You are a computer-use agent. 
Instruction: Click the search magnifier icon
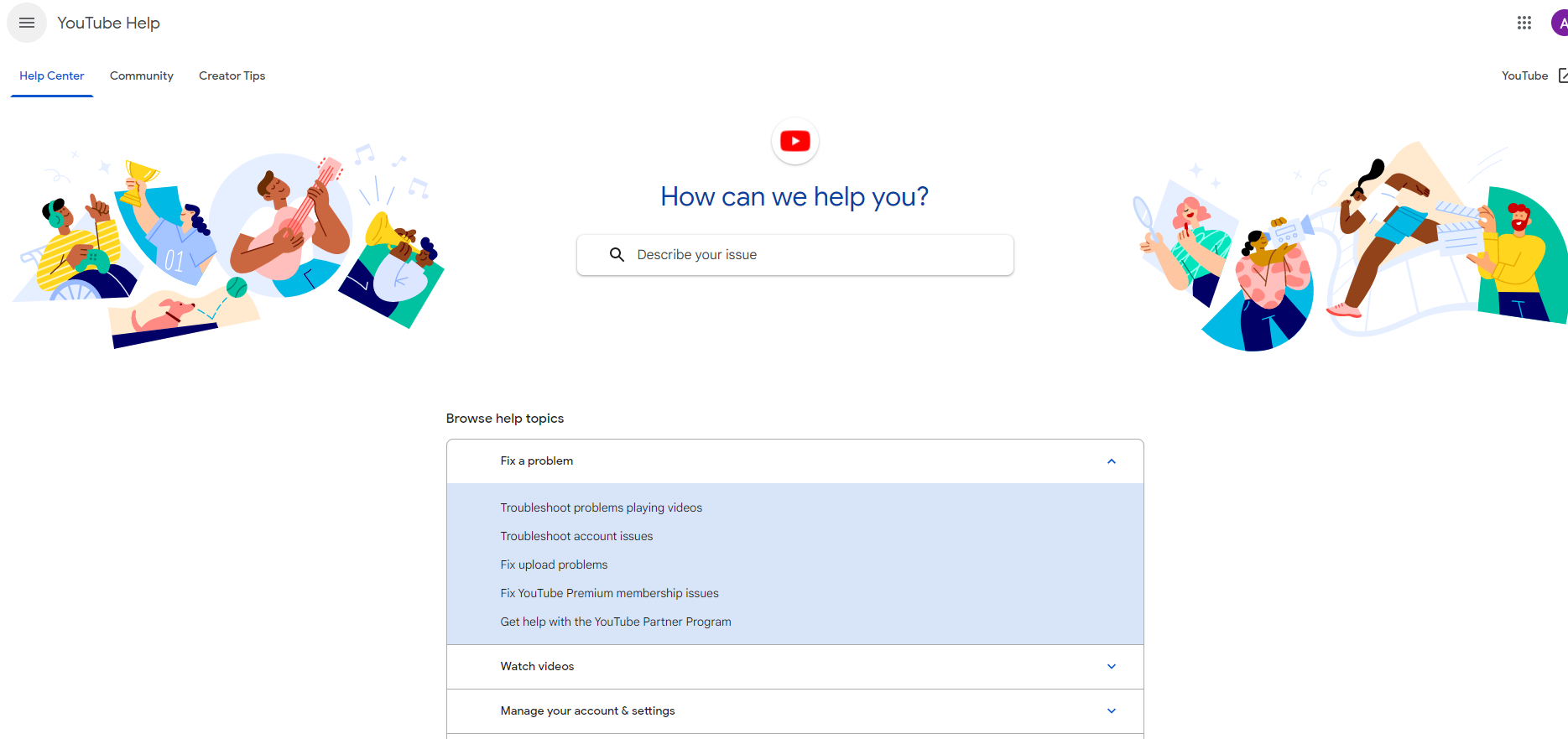point(617,254)
